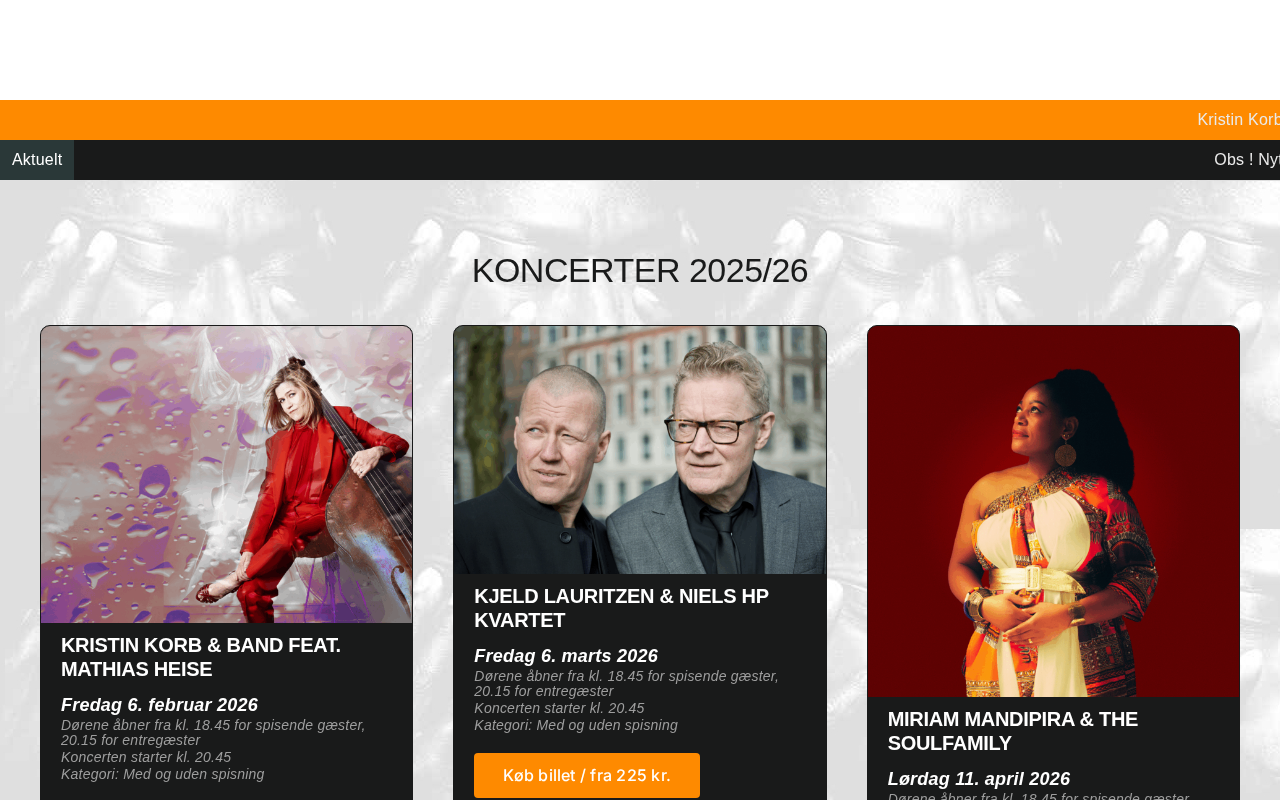Click Kategori line in Kristin Korb card

(163, 774)
